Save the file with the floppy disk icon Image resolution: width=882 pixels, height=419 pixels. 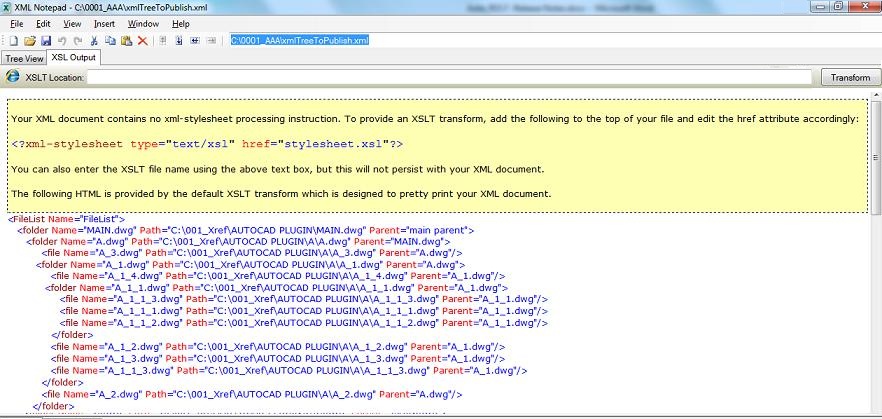[45, 41]
